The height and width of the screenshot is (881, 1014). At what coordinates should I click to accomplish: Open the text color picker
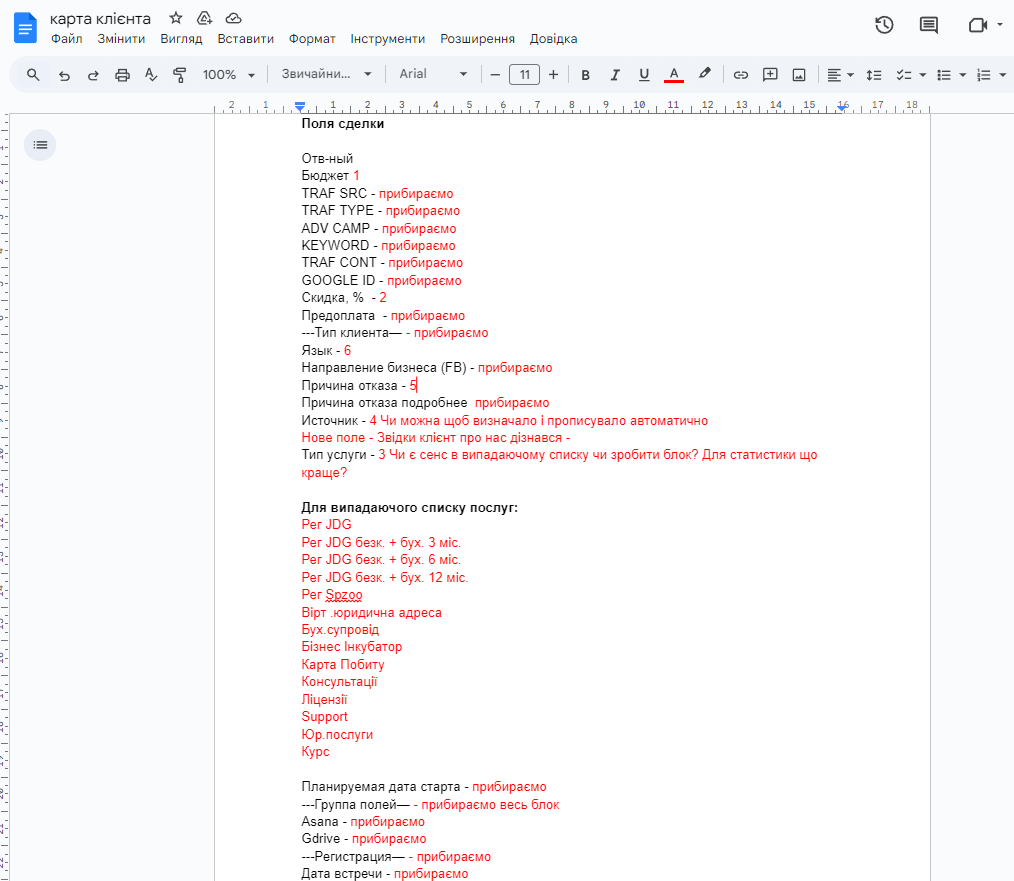(x=674, y=75)
